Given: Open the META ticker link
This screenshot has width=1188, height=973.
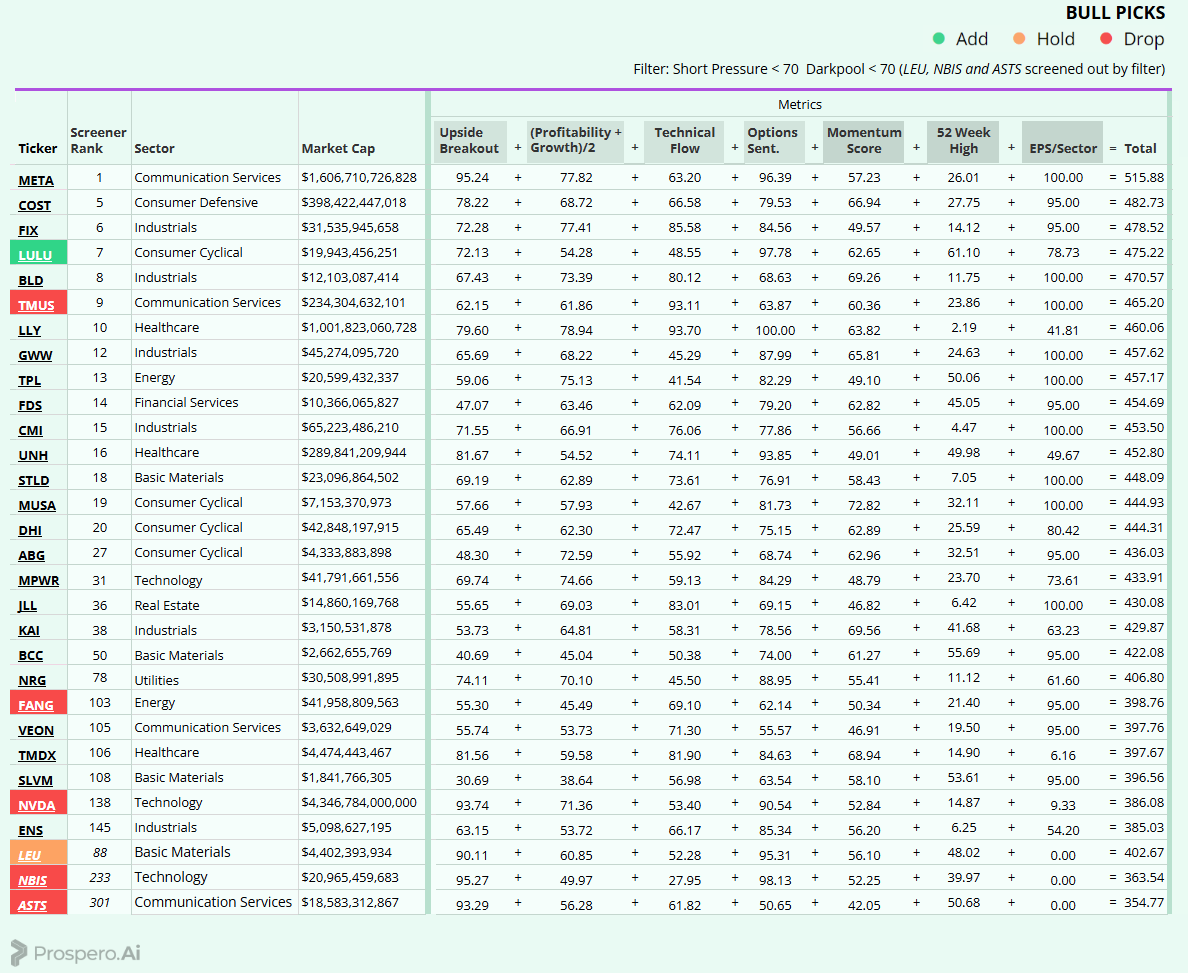Looking at the screenshot, I should [36, 180].
